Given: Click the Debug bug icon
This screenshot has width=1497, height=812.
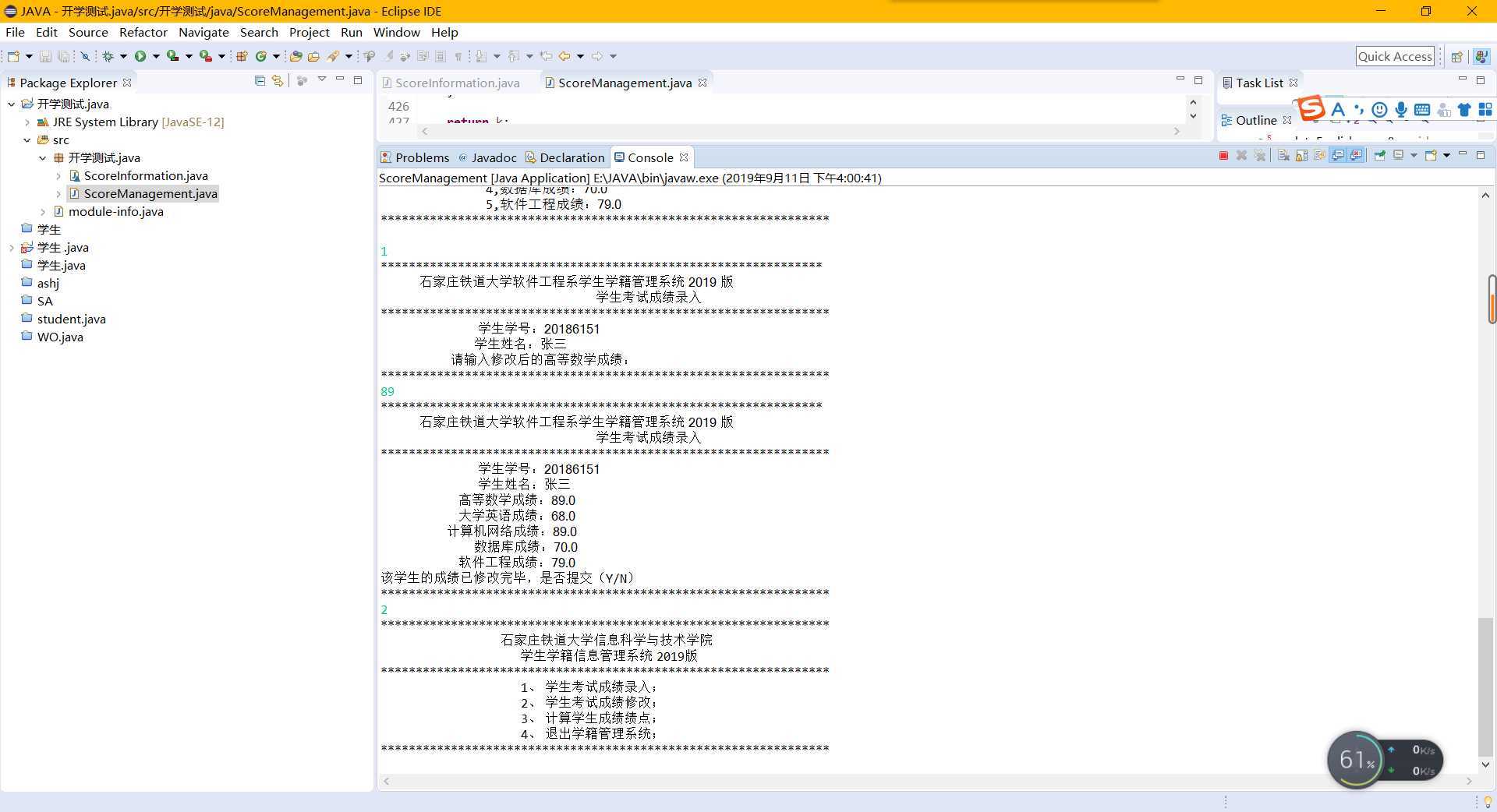Looking at the screenshot, I should click(108, 56).
